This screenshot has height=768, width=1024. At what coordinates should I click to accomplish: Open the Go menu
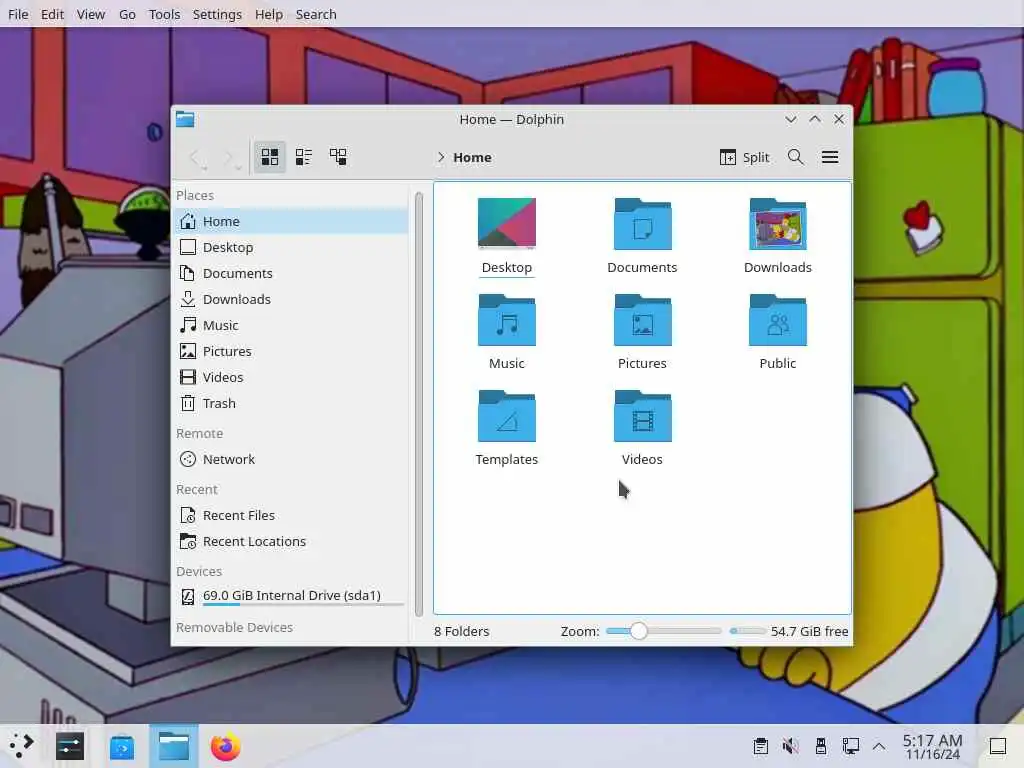click(127, 14)
